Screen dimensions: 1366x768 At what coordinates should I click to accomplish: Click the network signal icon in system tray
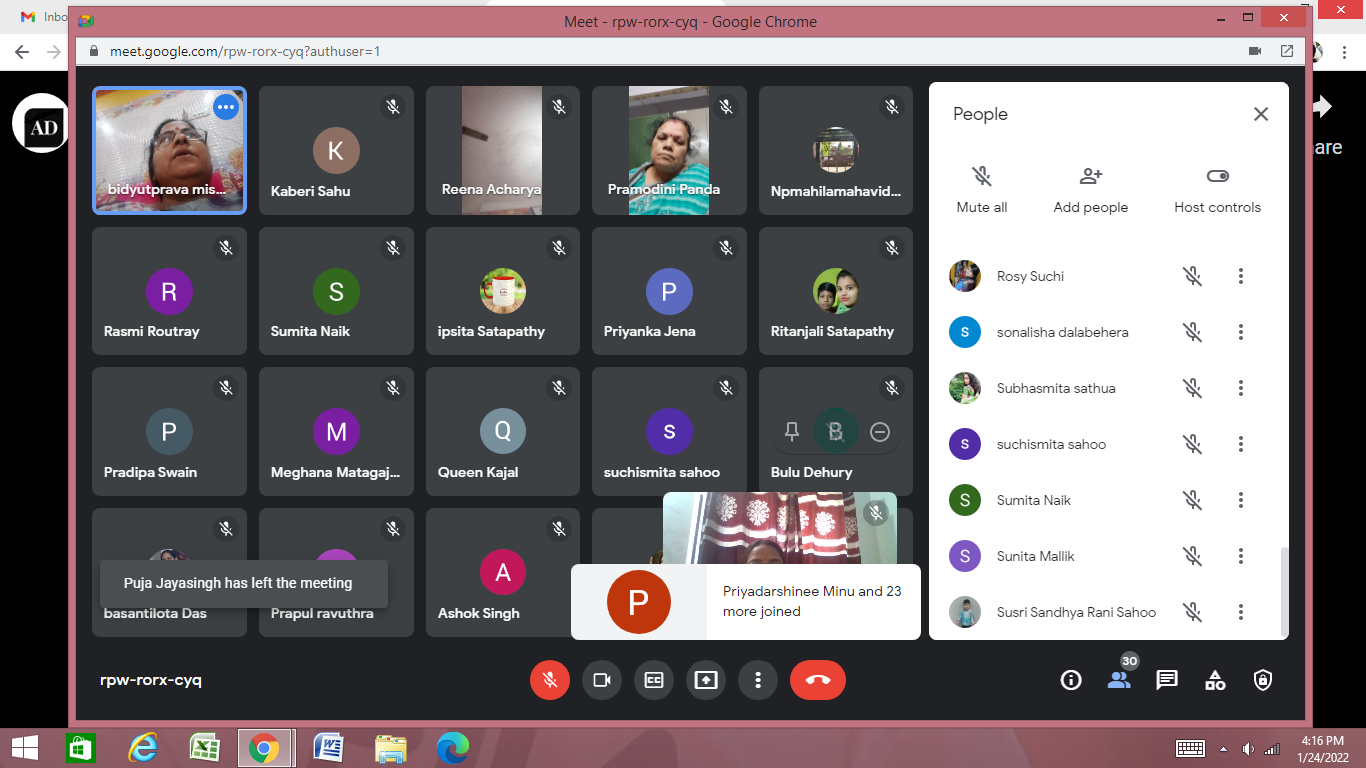point(1272,749)
